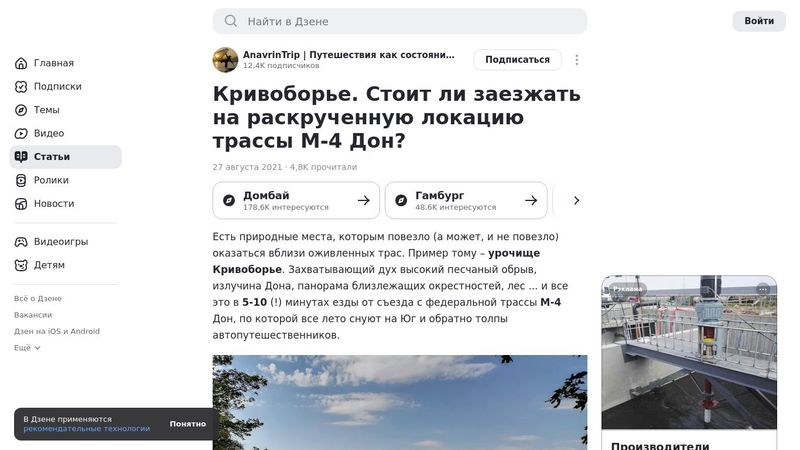800x450 pixels.
Task: Show more topic chips with chevron
Action: [577, 201]
